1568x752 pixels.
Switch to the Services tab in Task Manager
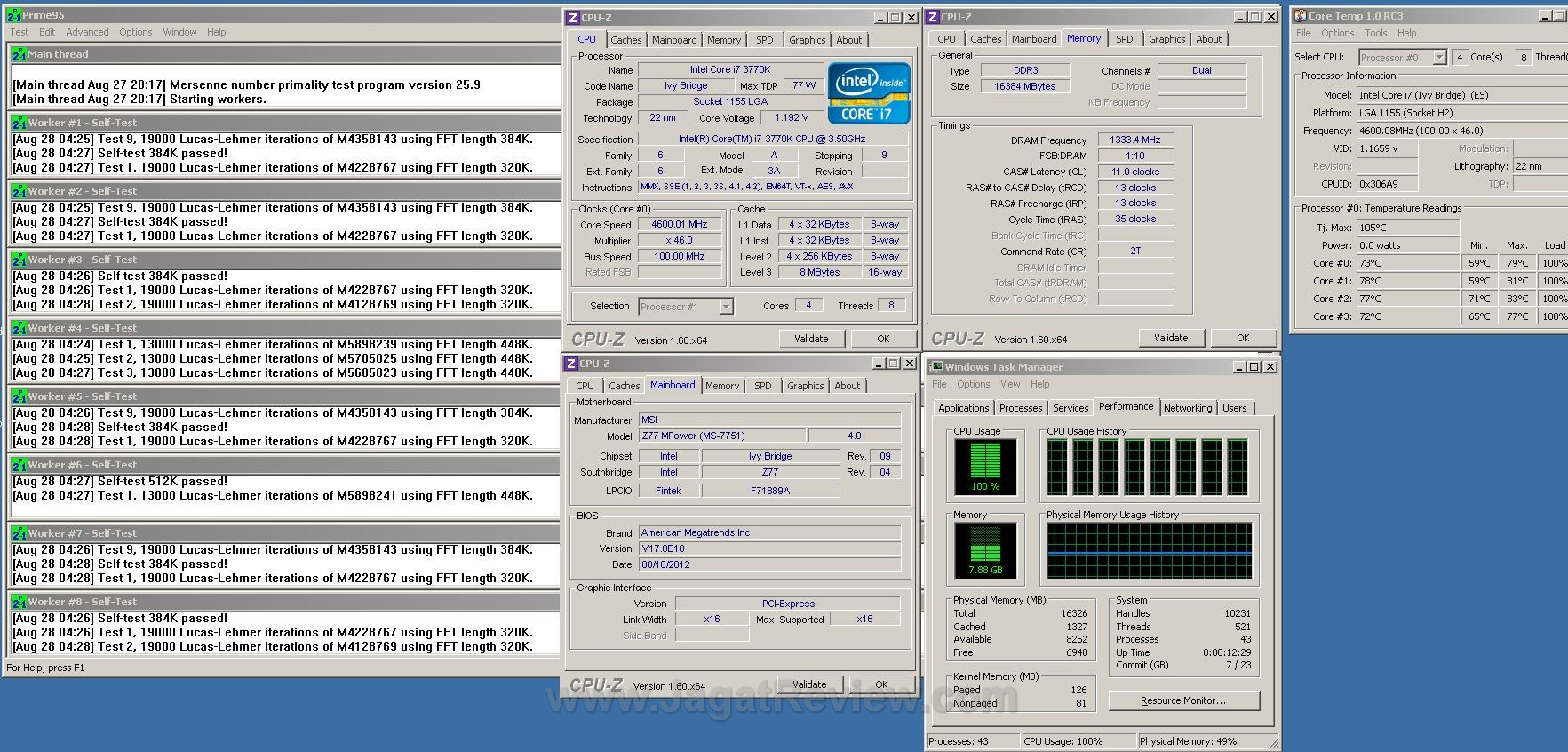pyautogui.click(x=1071, y=408)
